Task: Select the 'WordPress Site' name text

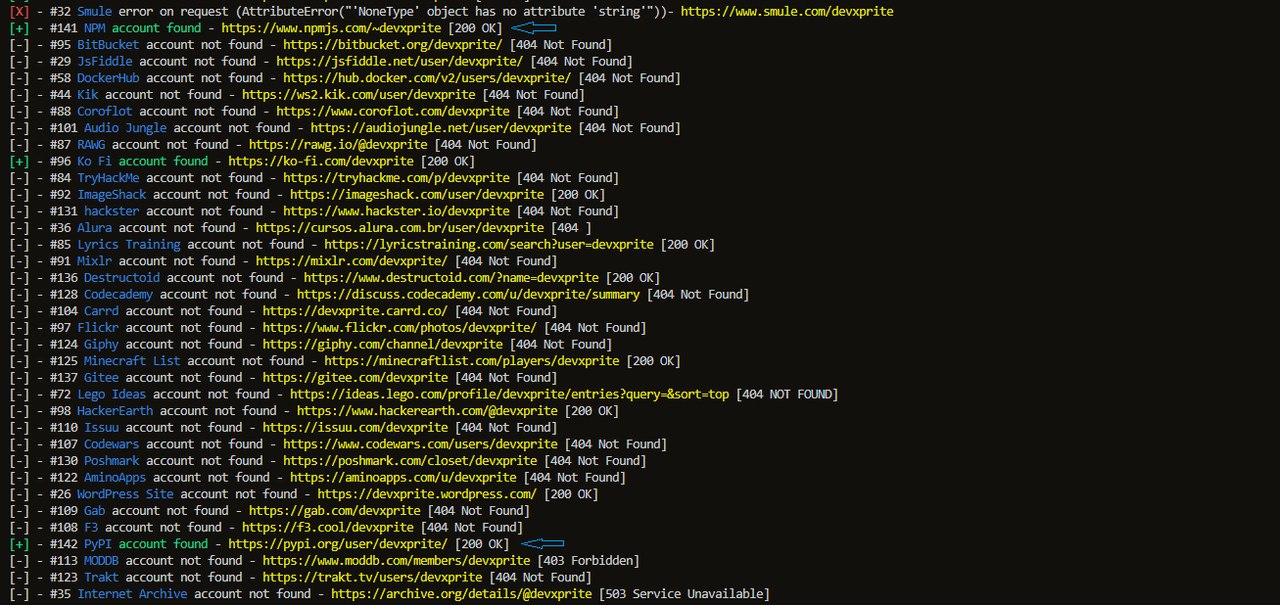Action: 125,495
